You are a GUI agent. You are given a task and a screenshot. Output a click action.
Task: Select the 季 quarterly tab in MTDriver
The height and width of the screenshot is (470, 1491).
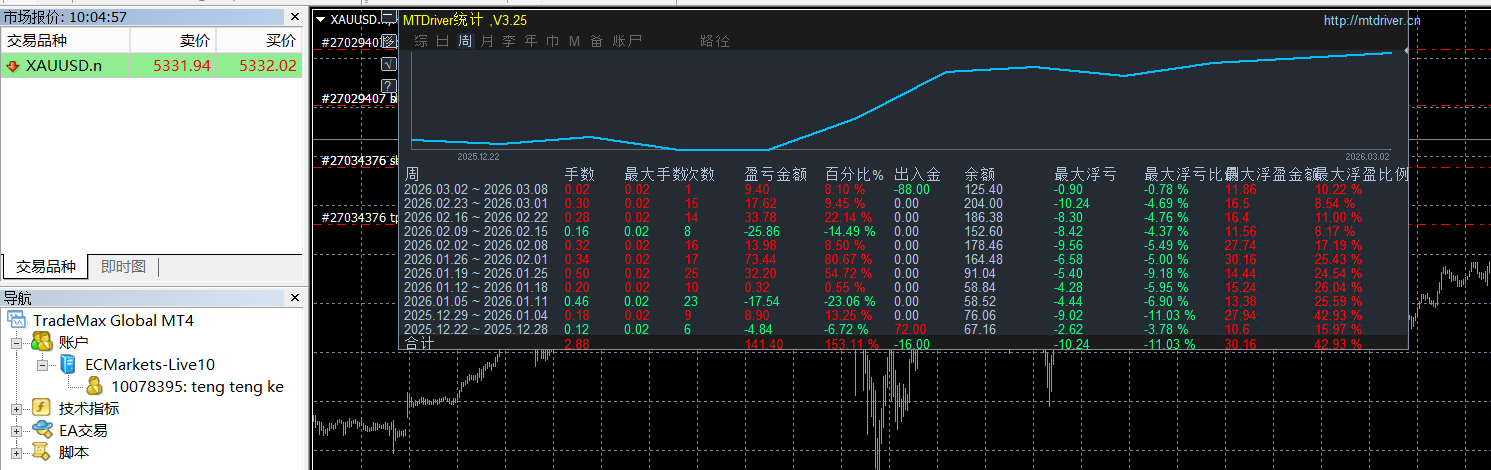[509, 41]
